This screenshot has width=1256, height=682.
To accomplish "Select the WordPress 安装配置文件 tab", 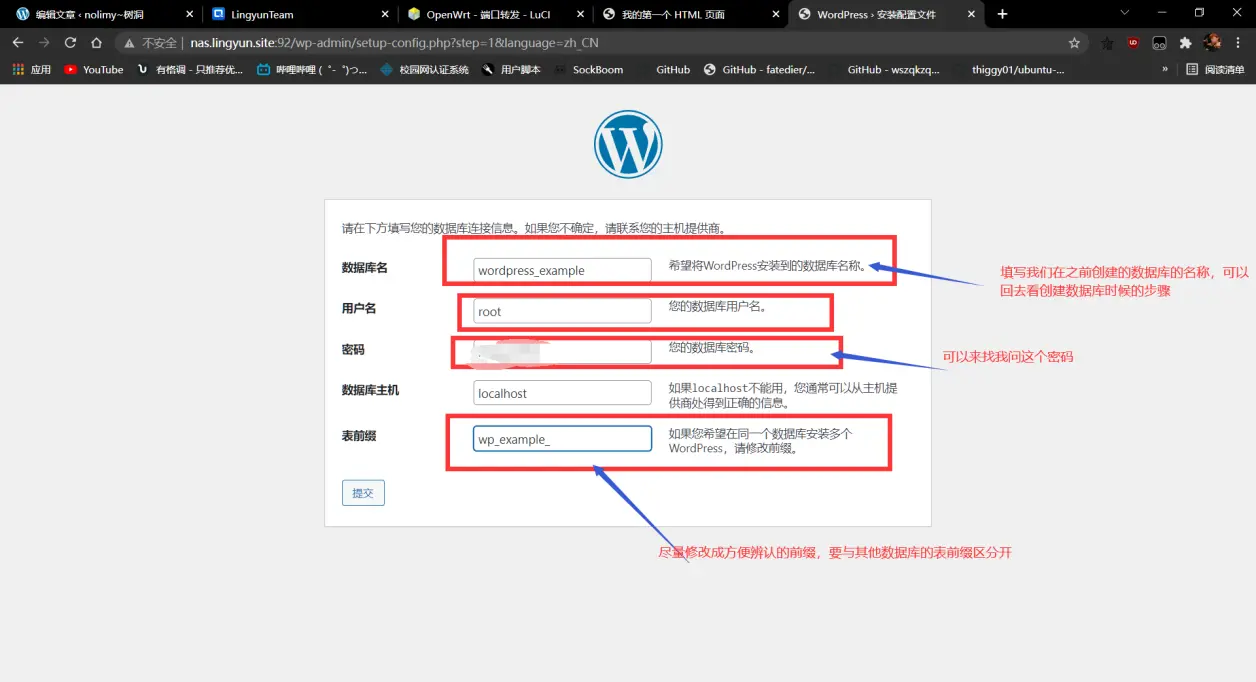I will (886, 14).
